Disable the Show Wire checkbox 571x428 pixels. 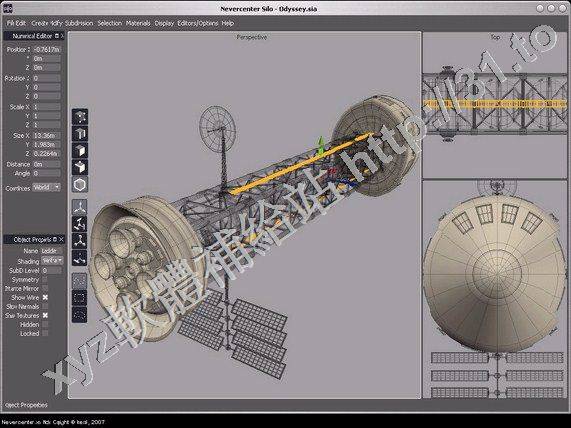pos(45,297)
